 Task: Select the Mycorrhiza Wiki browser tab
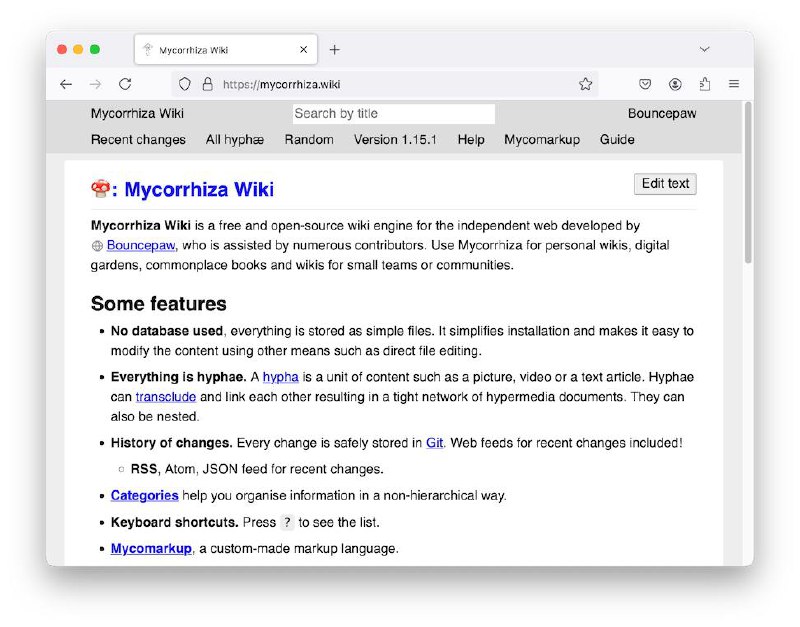coord(226,49)
